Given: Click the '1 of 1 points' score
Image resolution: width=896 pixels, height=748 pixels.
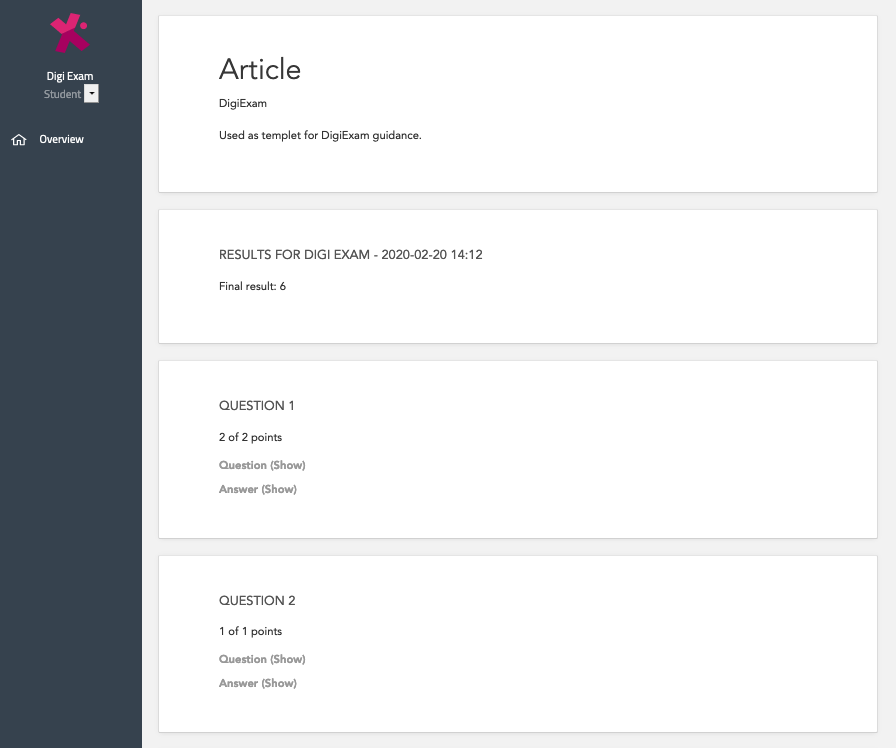Looking at the screenshot, I should point(250,631).
